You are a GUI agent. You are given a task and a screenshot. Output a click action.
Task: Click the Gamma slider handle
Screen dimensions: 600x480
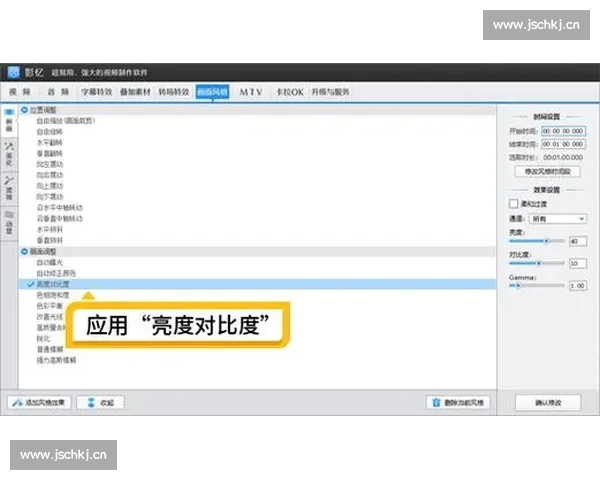tap(518, 285)
